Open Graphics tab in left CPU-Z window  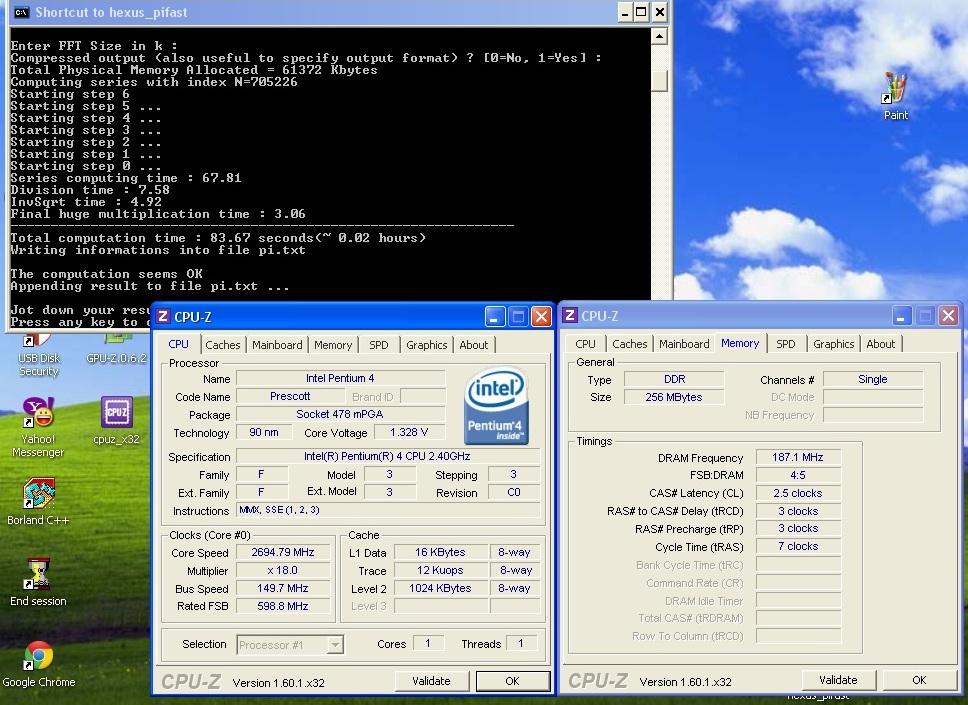(x=427, y=344)
